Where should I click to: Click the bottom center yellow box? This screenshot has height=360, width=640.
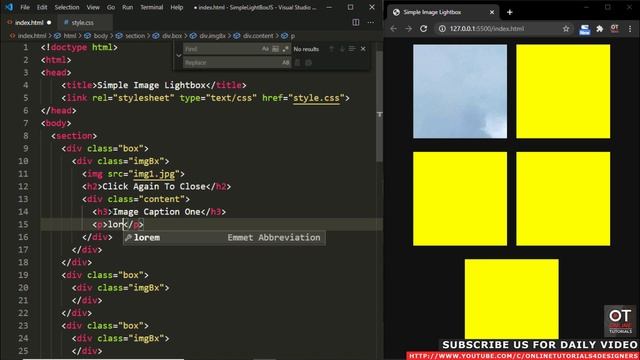[x=511, y=299]
